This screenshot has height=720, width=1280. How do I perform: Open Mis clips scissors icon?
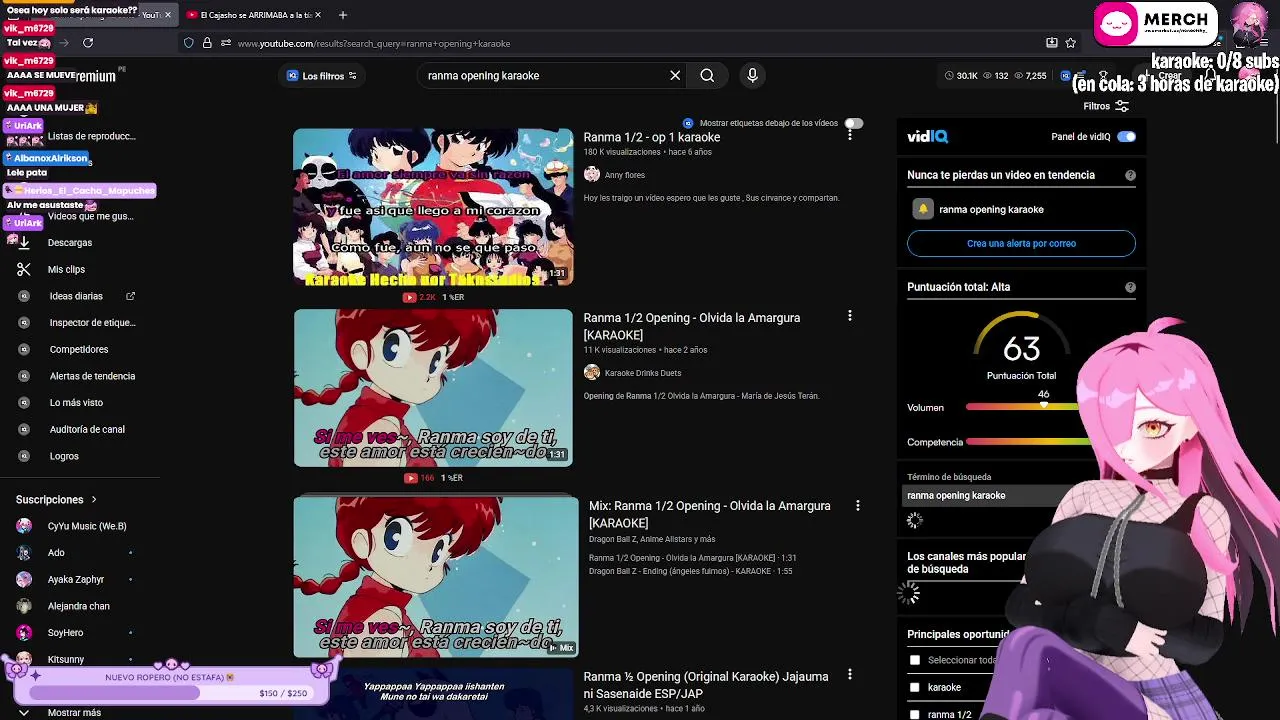pos(24,269)
